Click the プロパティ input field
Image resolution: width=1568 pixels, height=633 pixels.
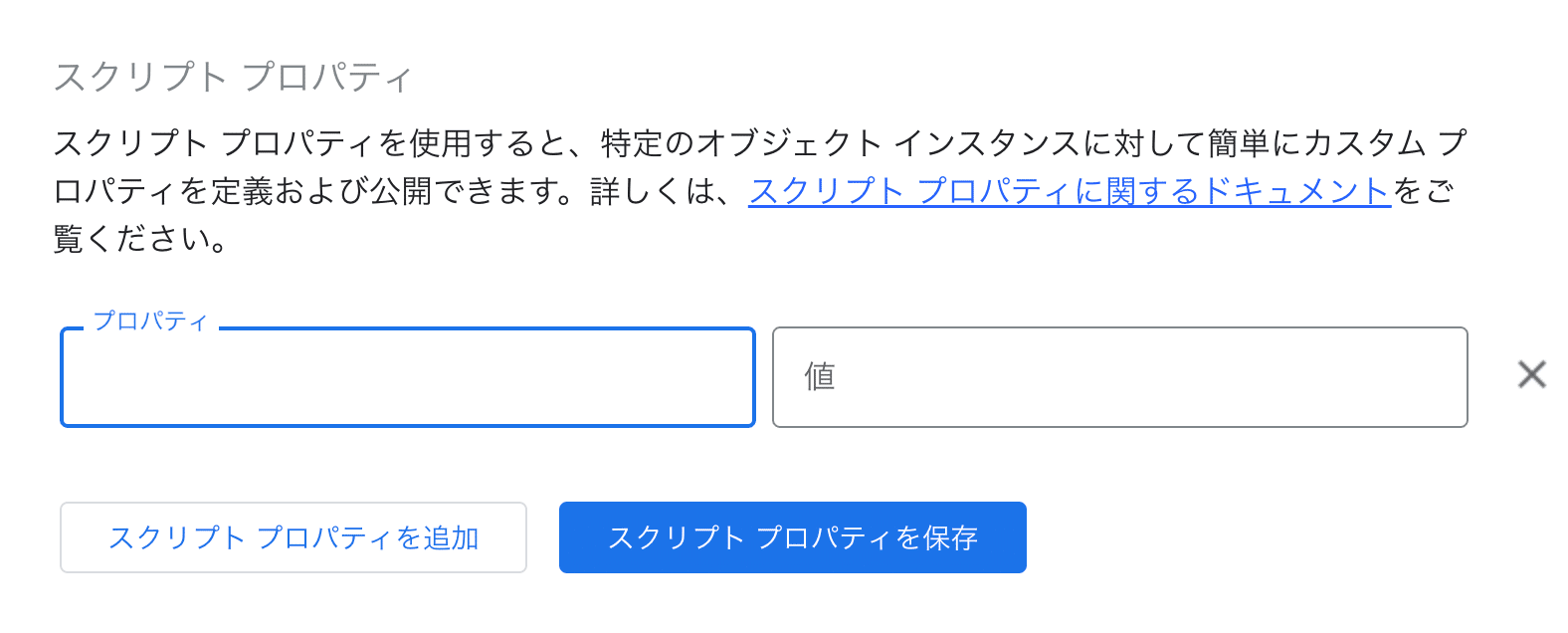(x=408, y=377)
